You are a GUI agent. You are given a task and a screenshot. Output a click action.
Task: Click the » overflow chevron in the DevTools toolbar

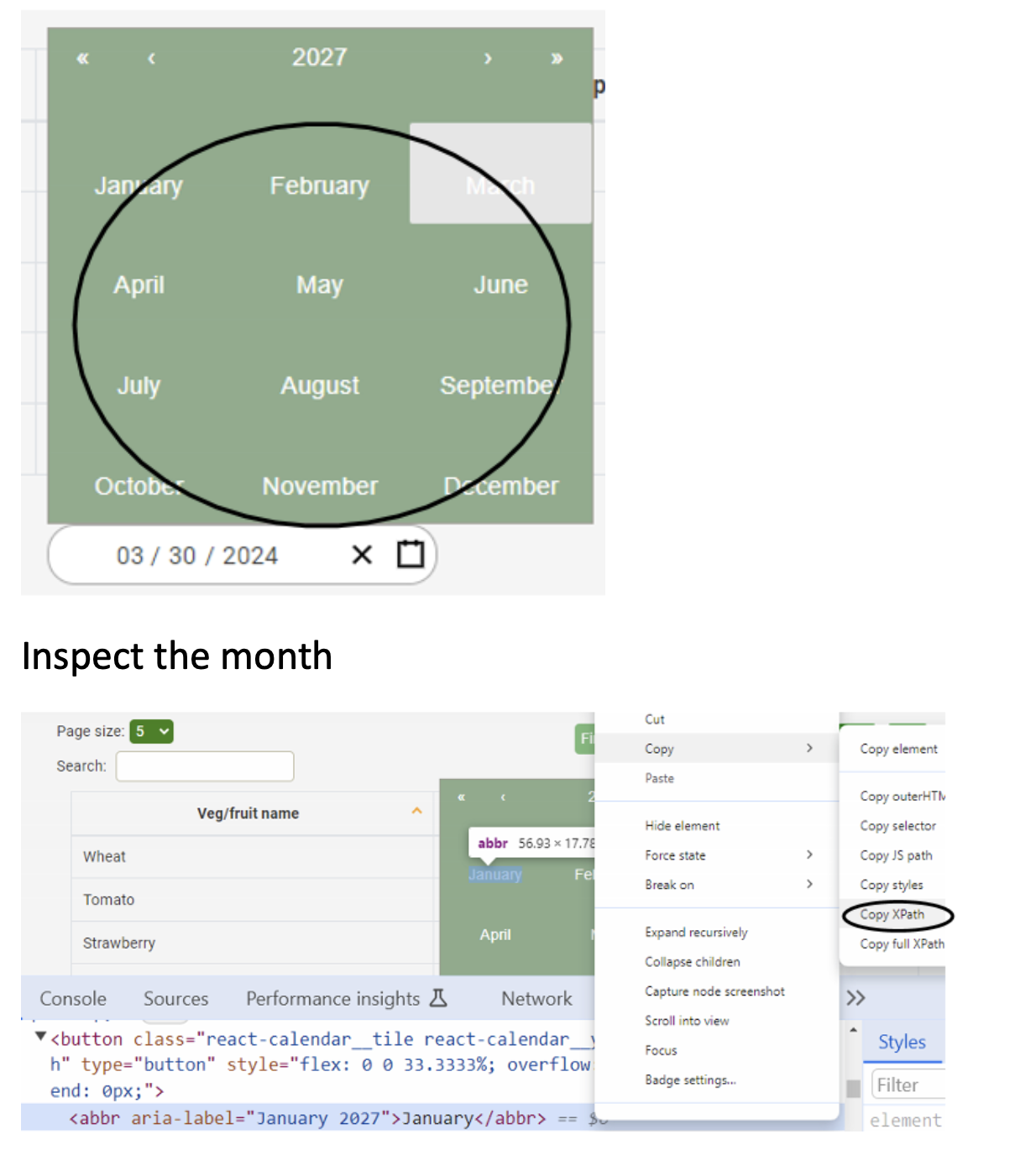point(856,998)
